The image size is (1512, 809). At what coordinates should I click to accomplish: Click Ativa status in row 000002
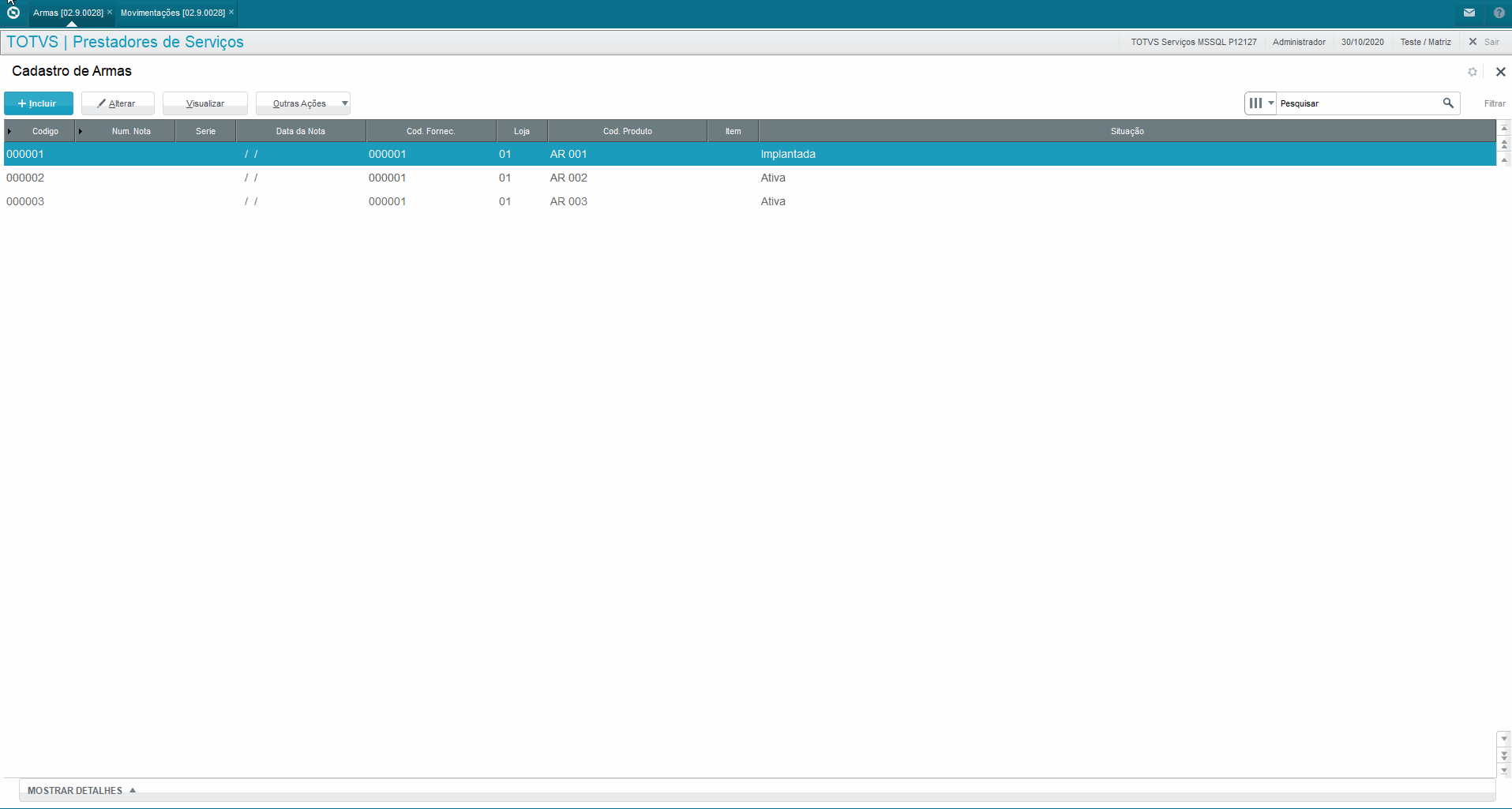click(x=773, y=178)
